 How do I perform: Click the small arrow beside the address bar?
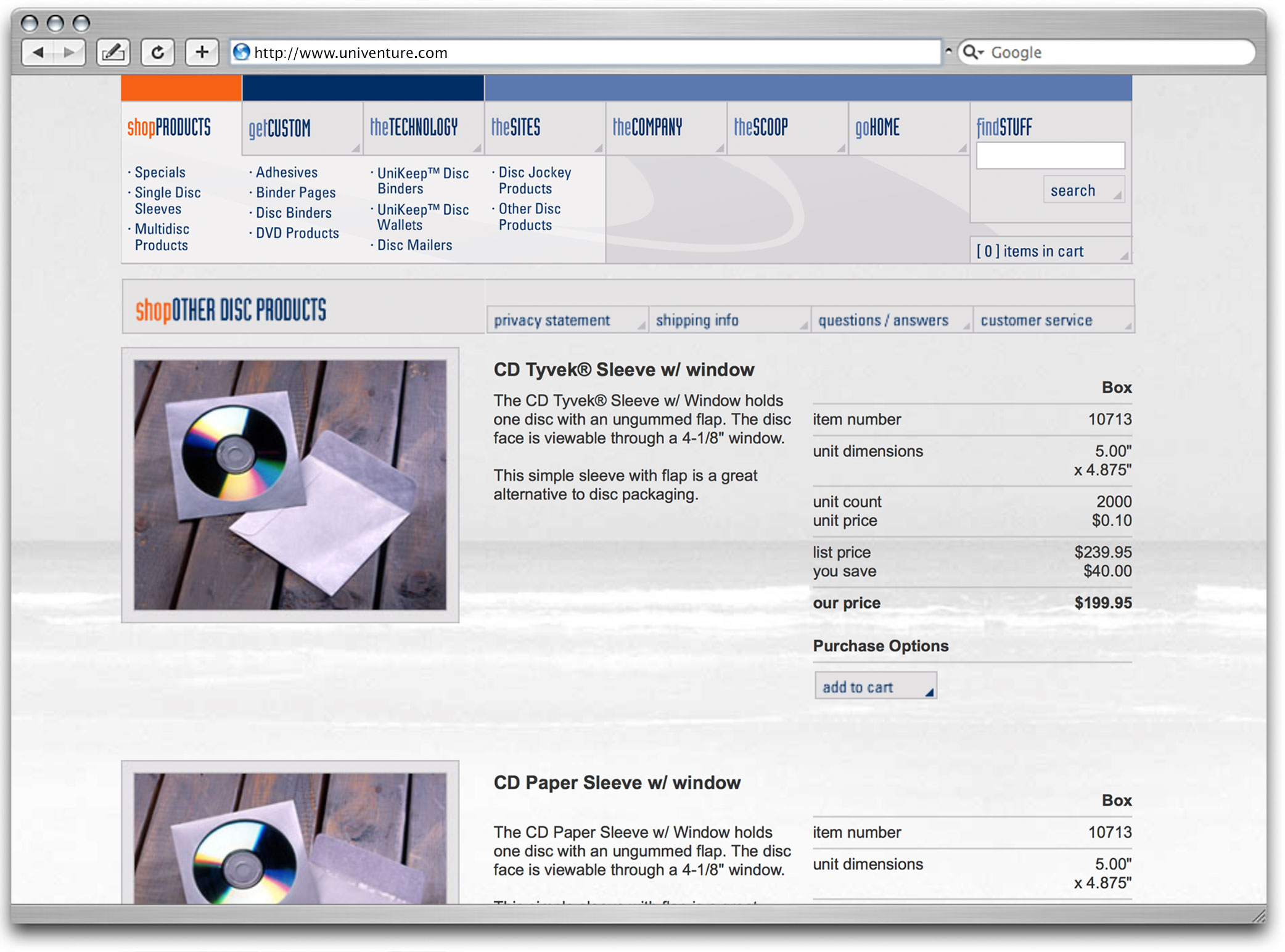click(948, 51)
